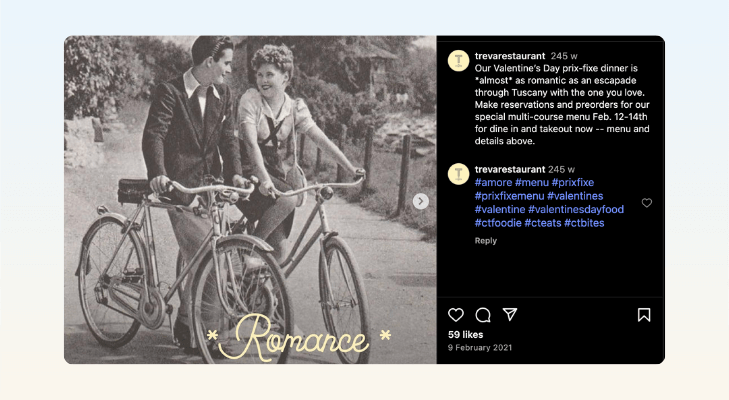The image size is (729, 400).
Task: View the 59 likes list
Action: click(x=465, y=334)
